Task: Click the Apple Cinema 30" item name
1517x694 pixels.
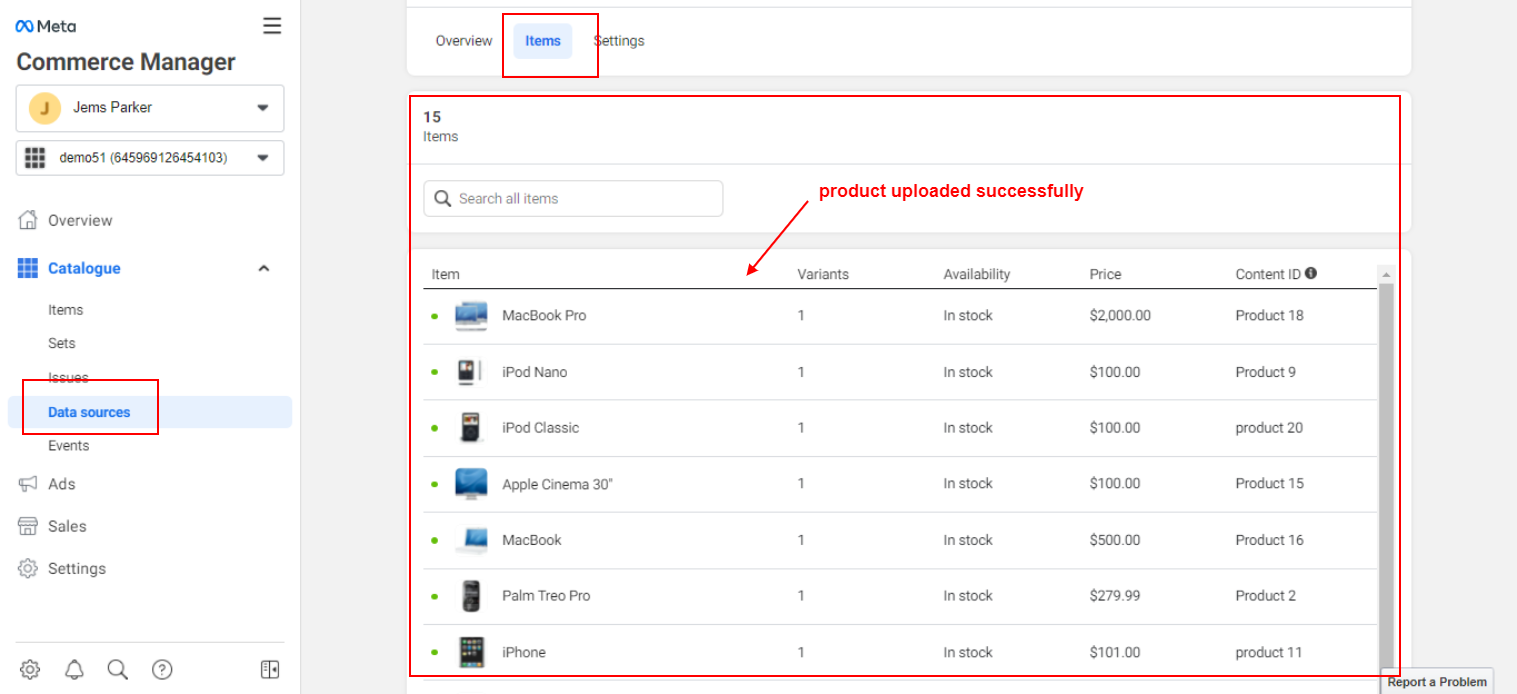Action: tap(557, 484)
